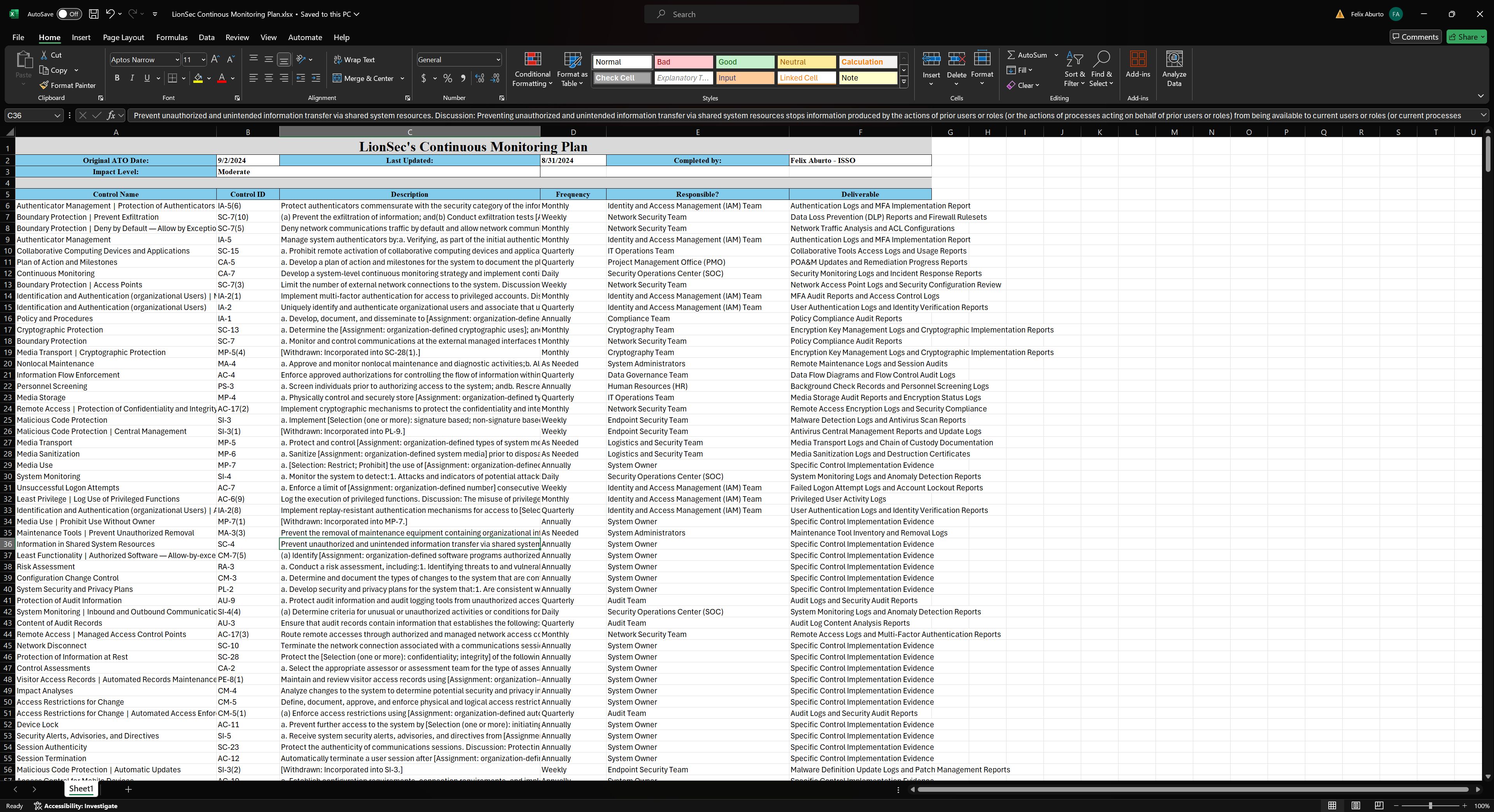Open the font name dropdown
Image resolution: width=1494 pixels, height=812 pixels.
177,60
